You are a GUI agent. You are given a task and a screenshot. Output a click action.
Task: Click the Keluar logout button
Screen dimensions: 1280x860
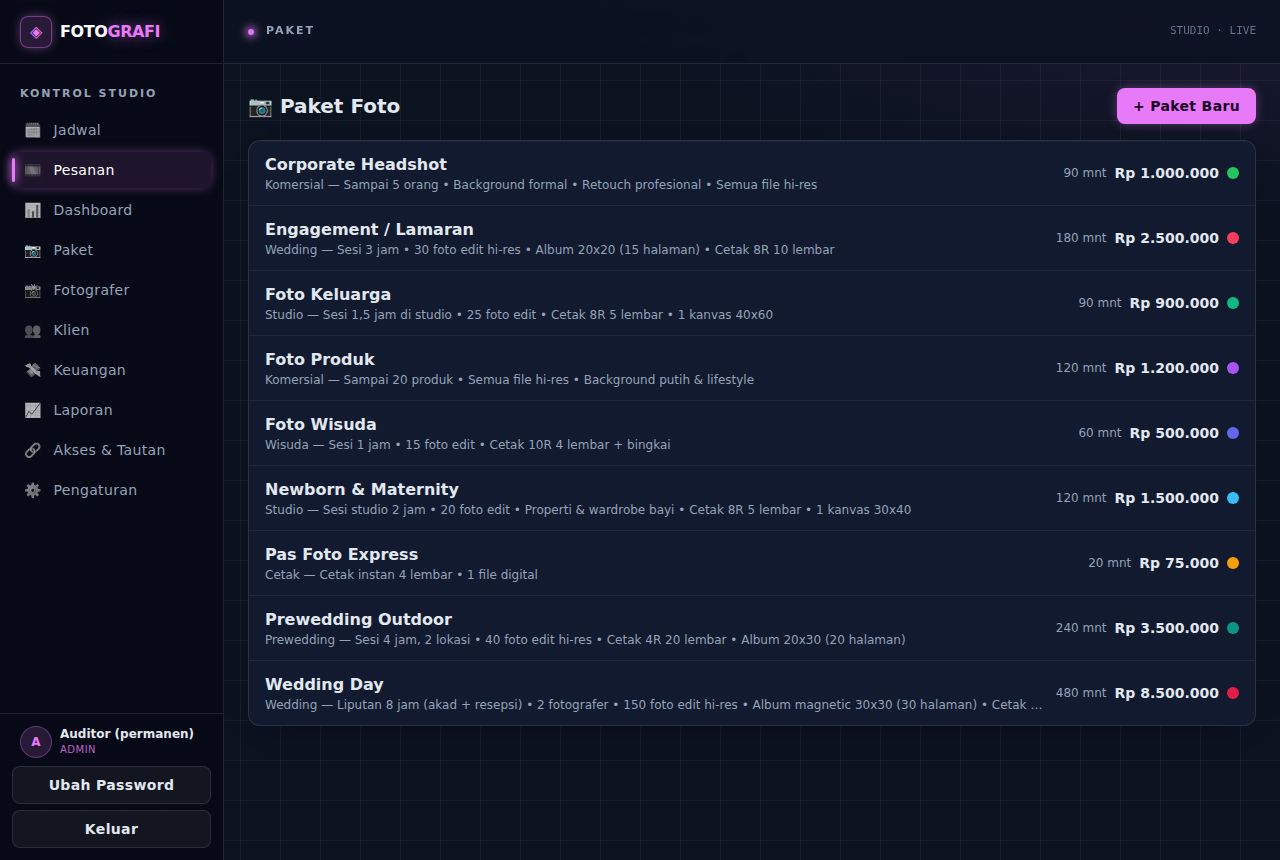tap(111, 829)
